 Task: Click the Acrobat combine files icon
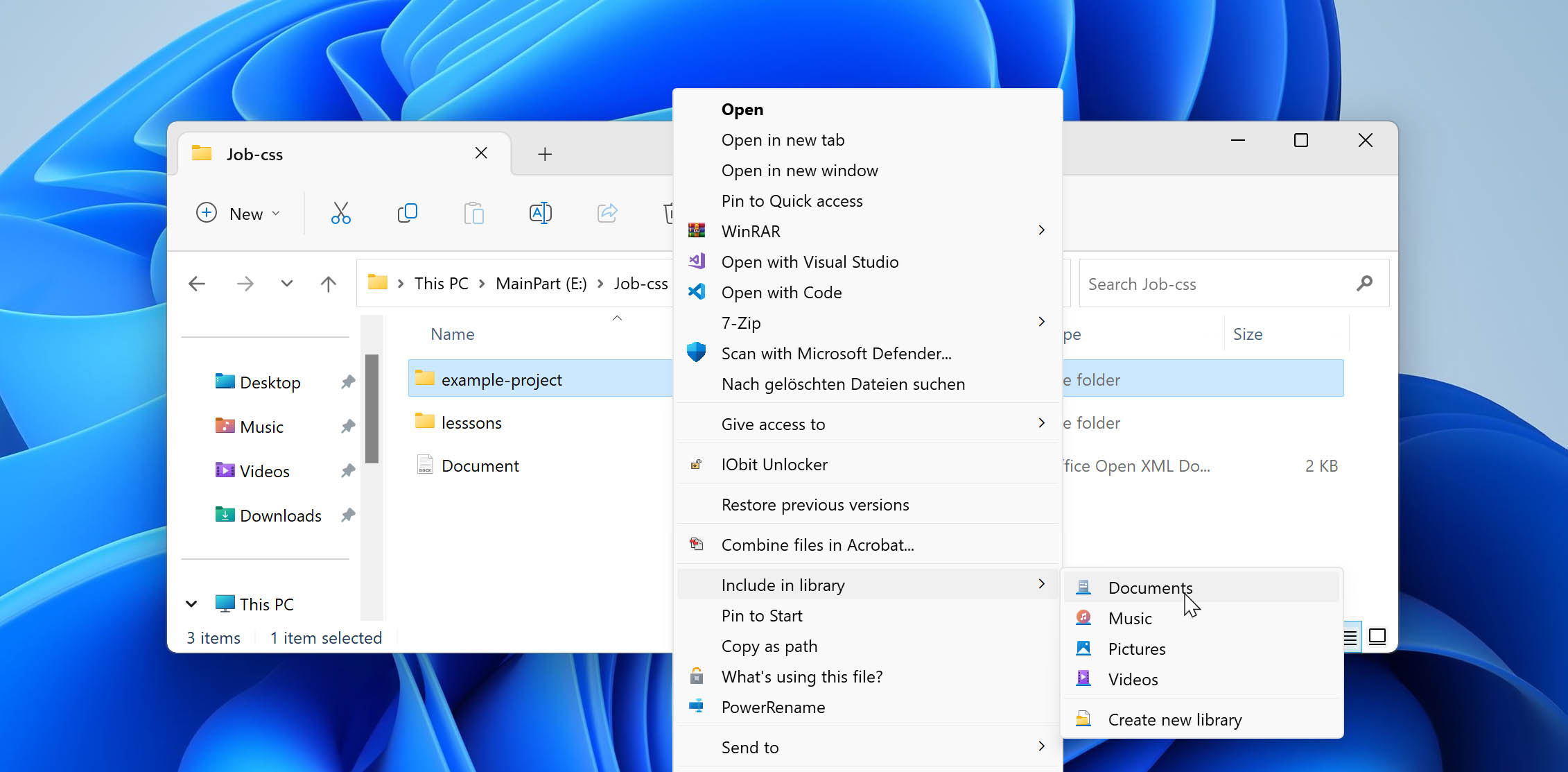[697, 544]
